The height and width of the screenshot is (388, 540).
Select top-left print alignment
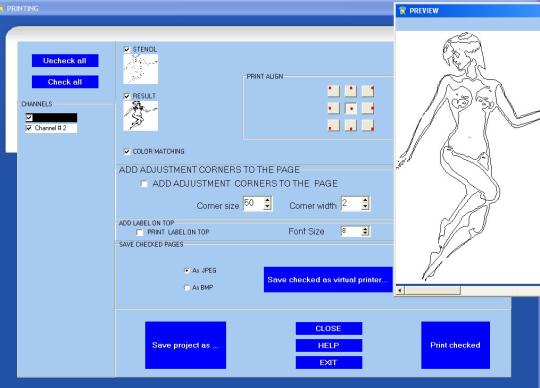click(333, 91)
